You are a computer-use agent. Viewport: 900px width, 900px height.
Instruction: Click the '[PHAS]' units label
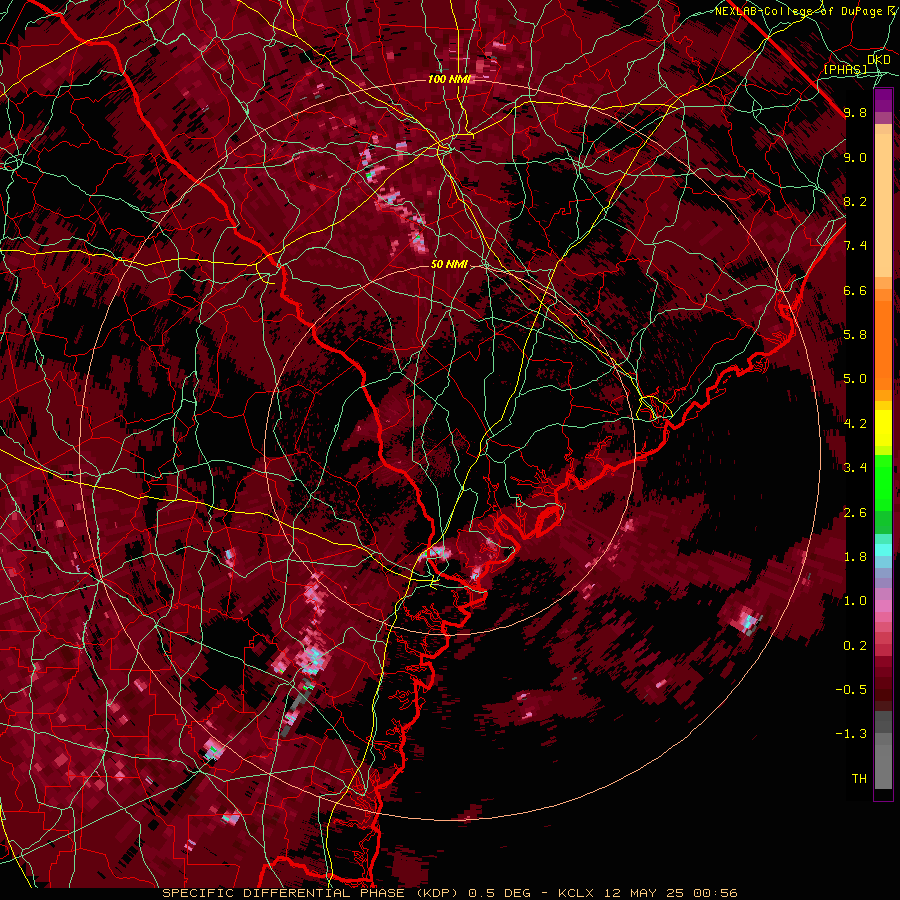[x=845, y=69]
